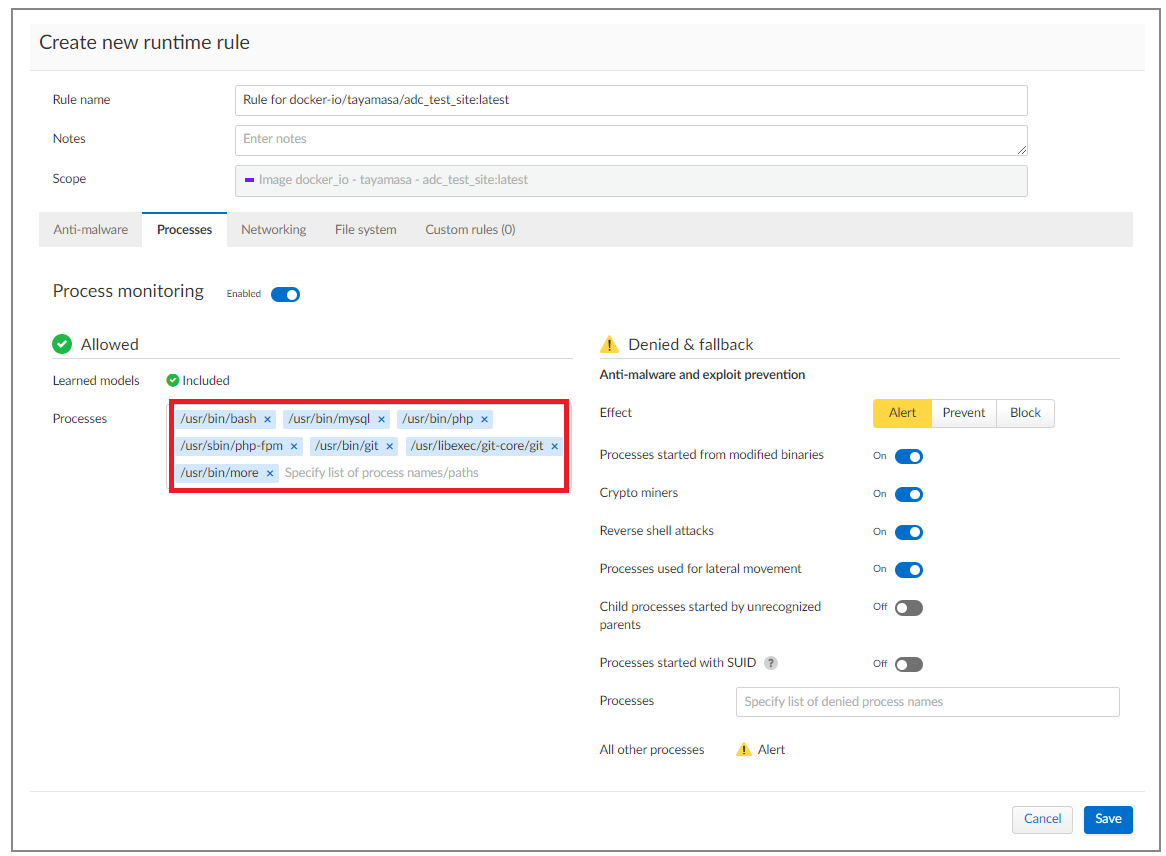Click the Save button

click(1107, 819)
